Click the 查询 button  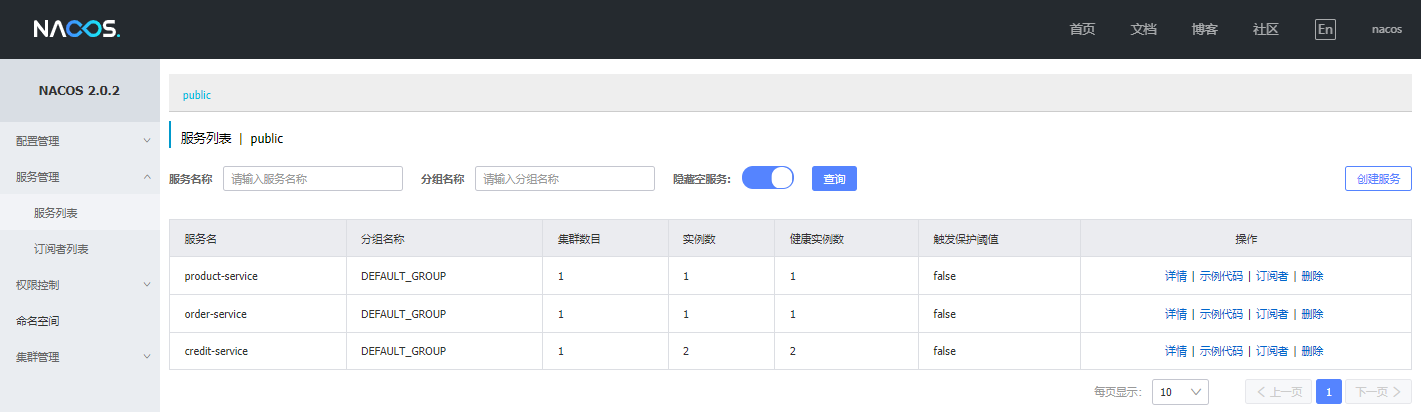834,178
